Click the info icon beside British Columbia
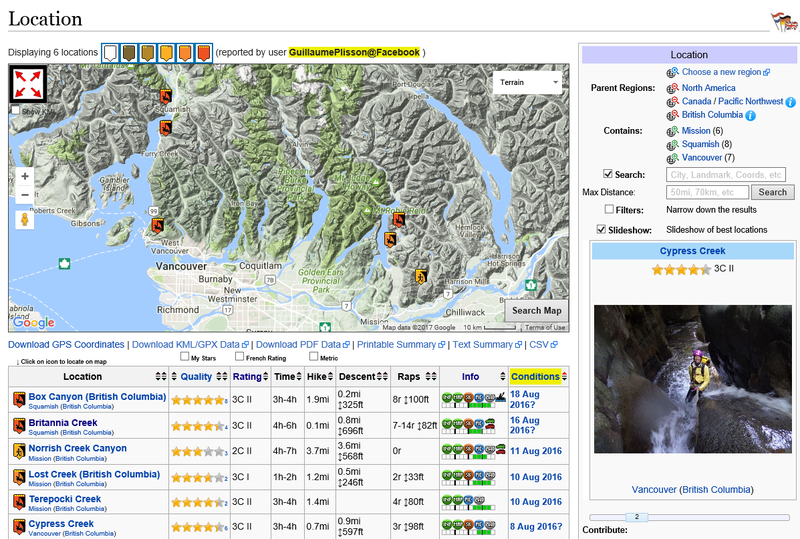Screen dimensions: 800x539 tap(750, 116)
